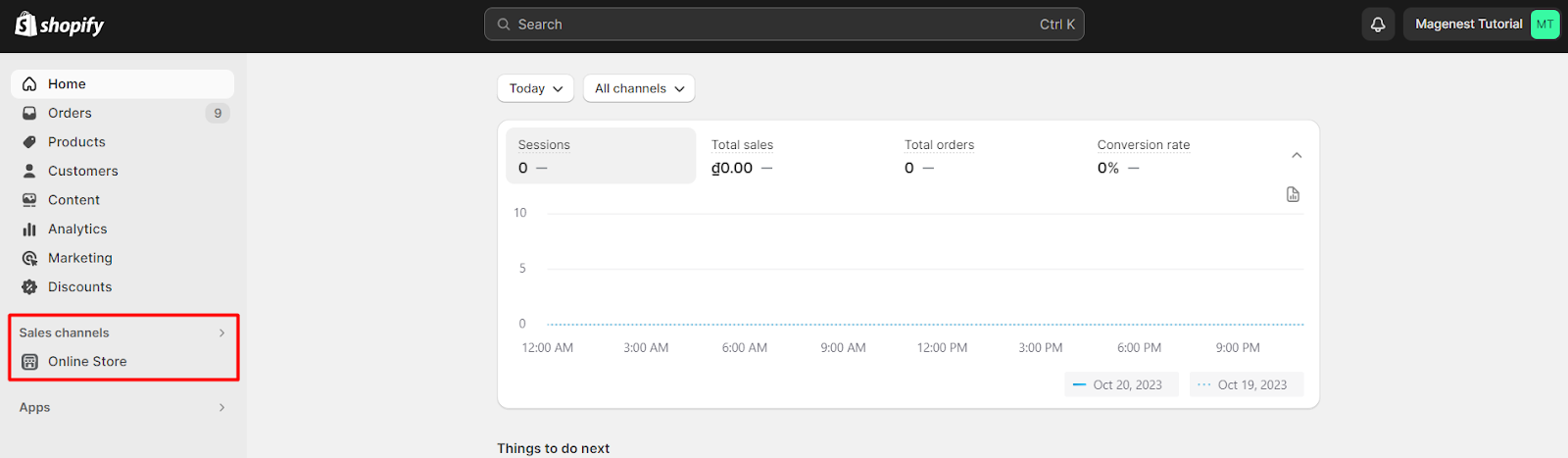Click the Customers person icon
The height and width of the screenshot is (458, 1568).
pos(29,171)
